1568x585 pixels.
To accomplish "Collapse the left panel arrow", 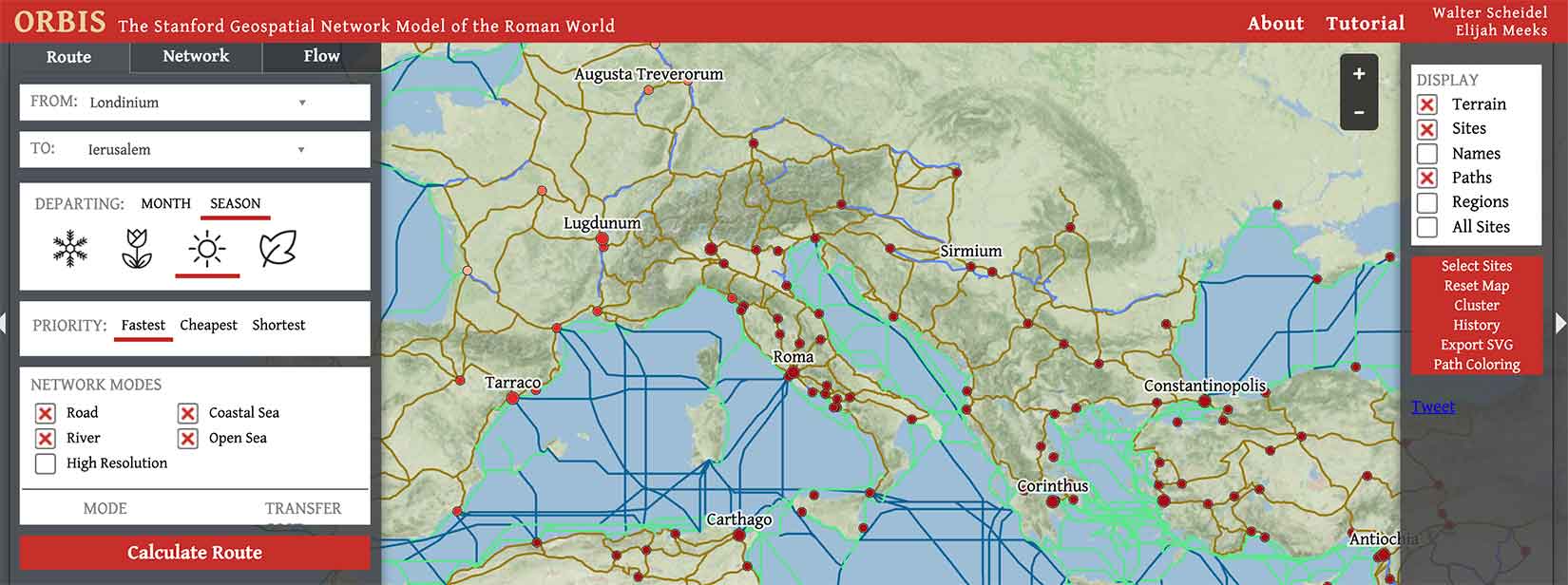I will (4, 323).
